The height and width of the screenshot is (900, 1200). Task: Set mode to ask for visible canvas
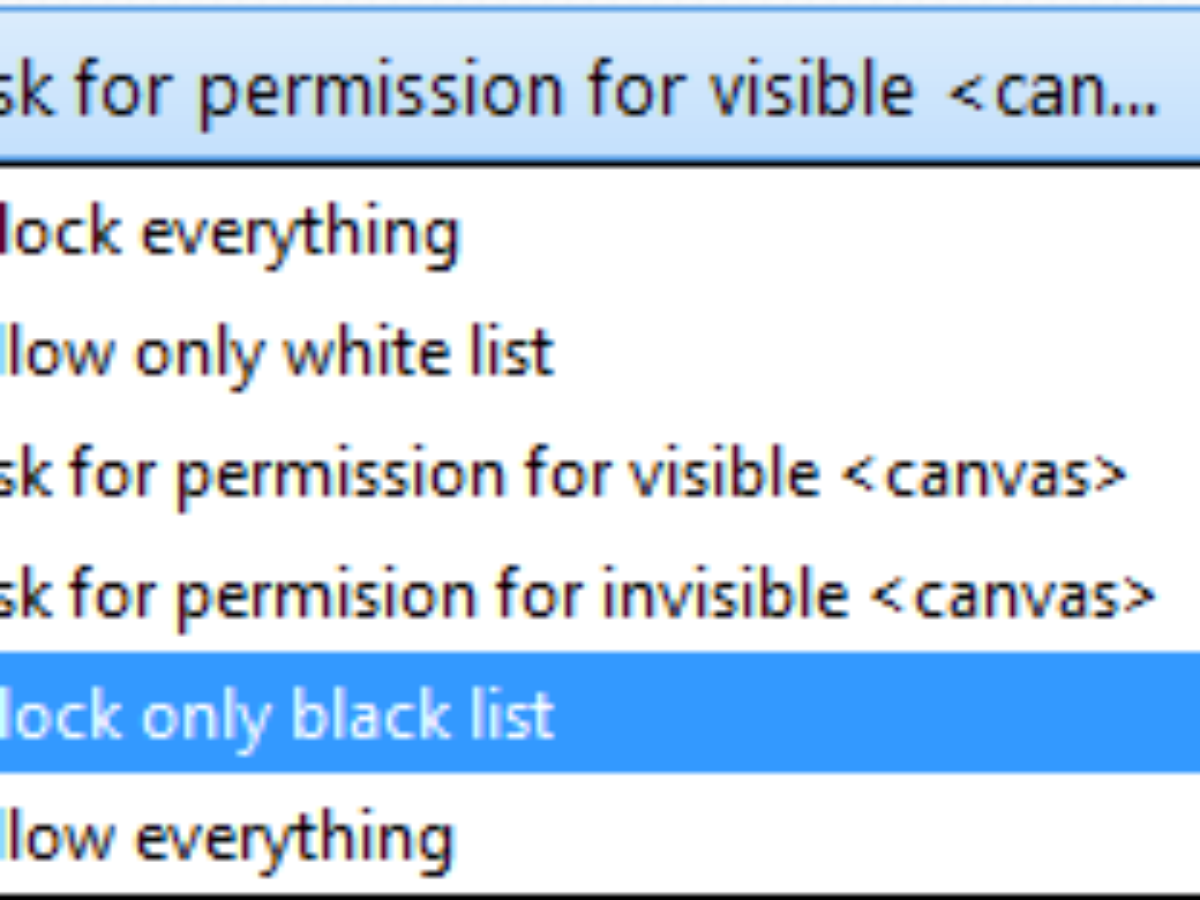(x=560, y=474)
